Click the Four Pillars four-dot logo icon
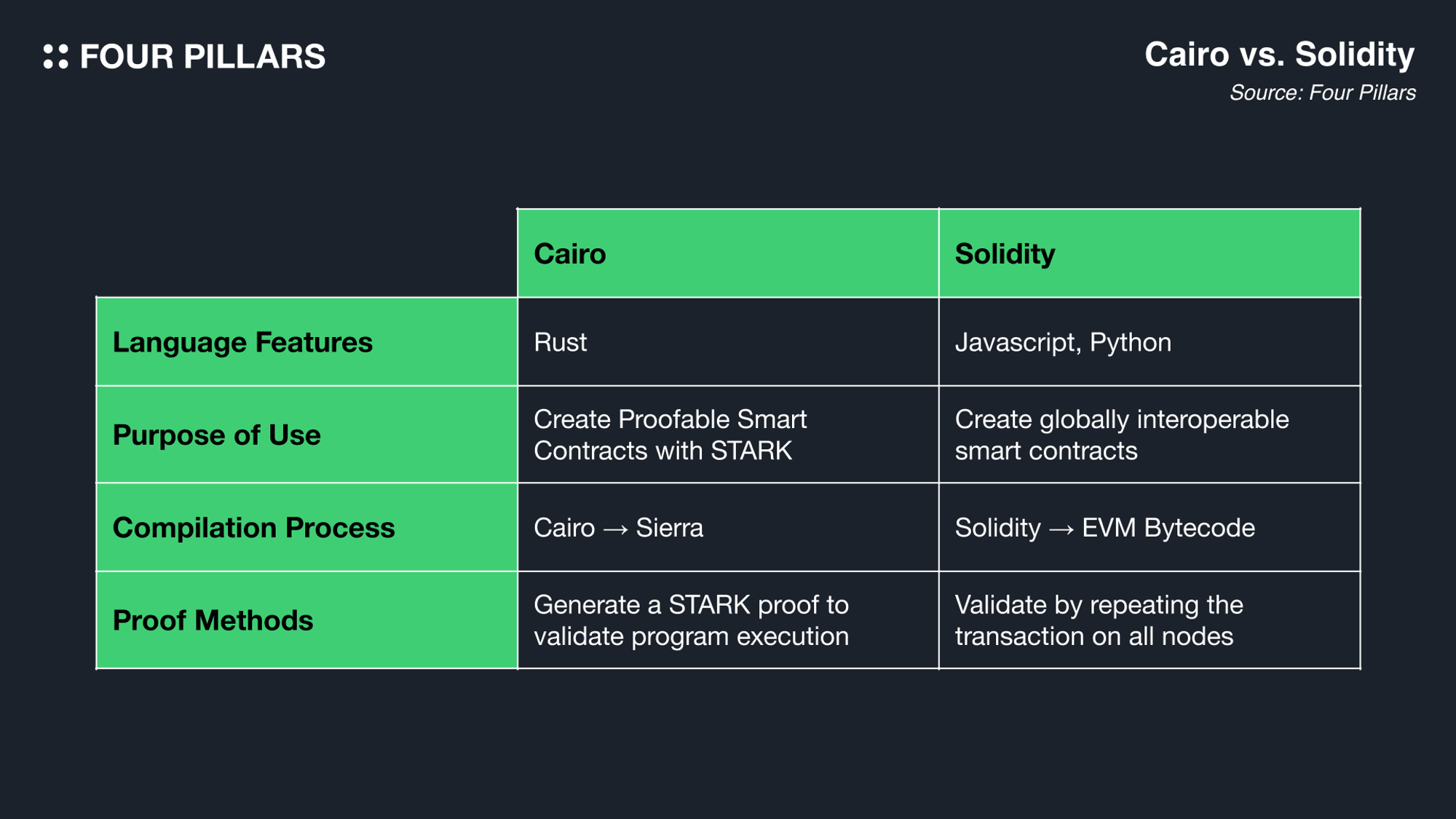This screenshot has width=1456, height=819. tap(56, 57)
